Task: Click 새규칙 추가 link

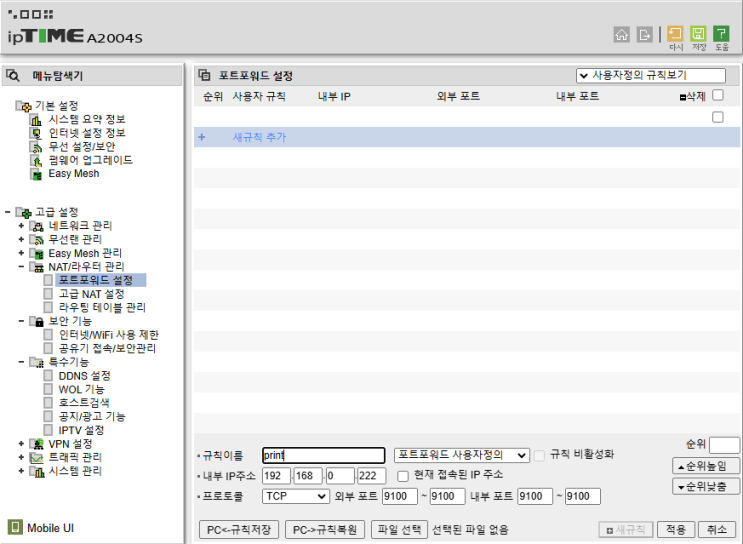Action: pos(259,137)
